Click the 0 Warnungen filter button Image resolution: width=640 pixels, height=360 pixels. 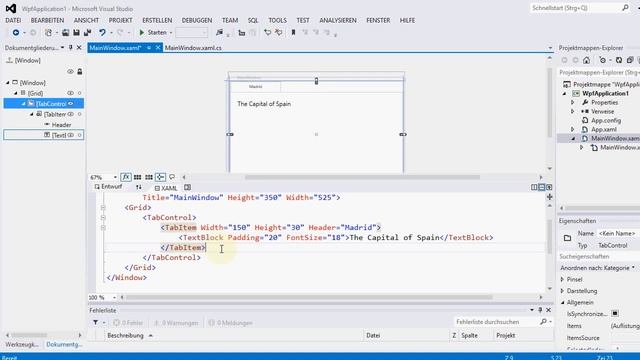pos(176,323)
